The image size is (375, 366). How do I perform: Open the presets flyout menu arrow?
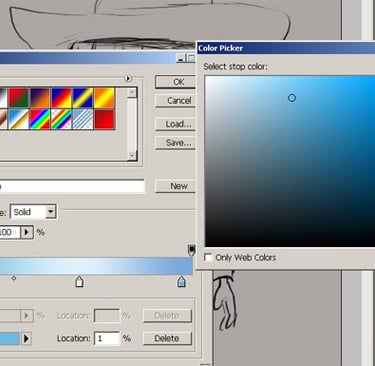click(128, 78)
